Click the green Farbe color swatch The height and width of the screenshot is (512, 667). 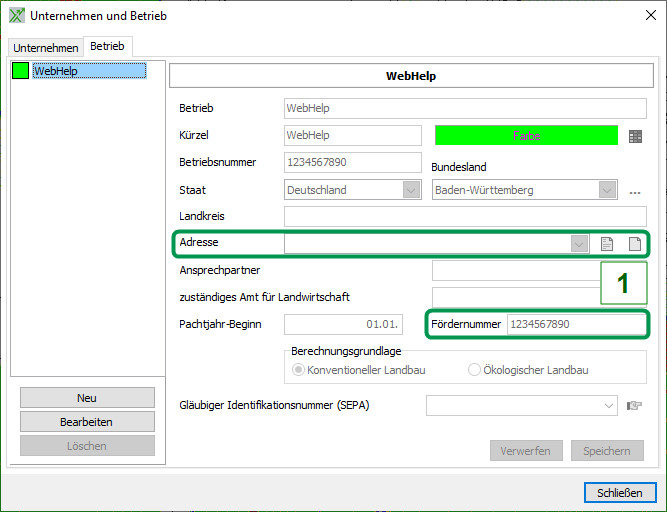point(526,135)
